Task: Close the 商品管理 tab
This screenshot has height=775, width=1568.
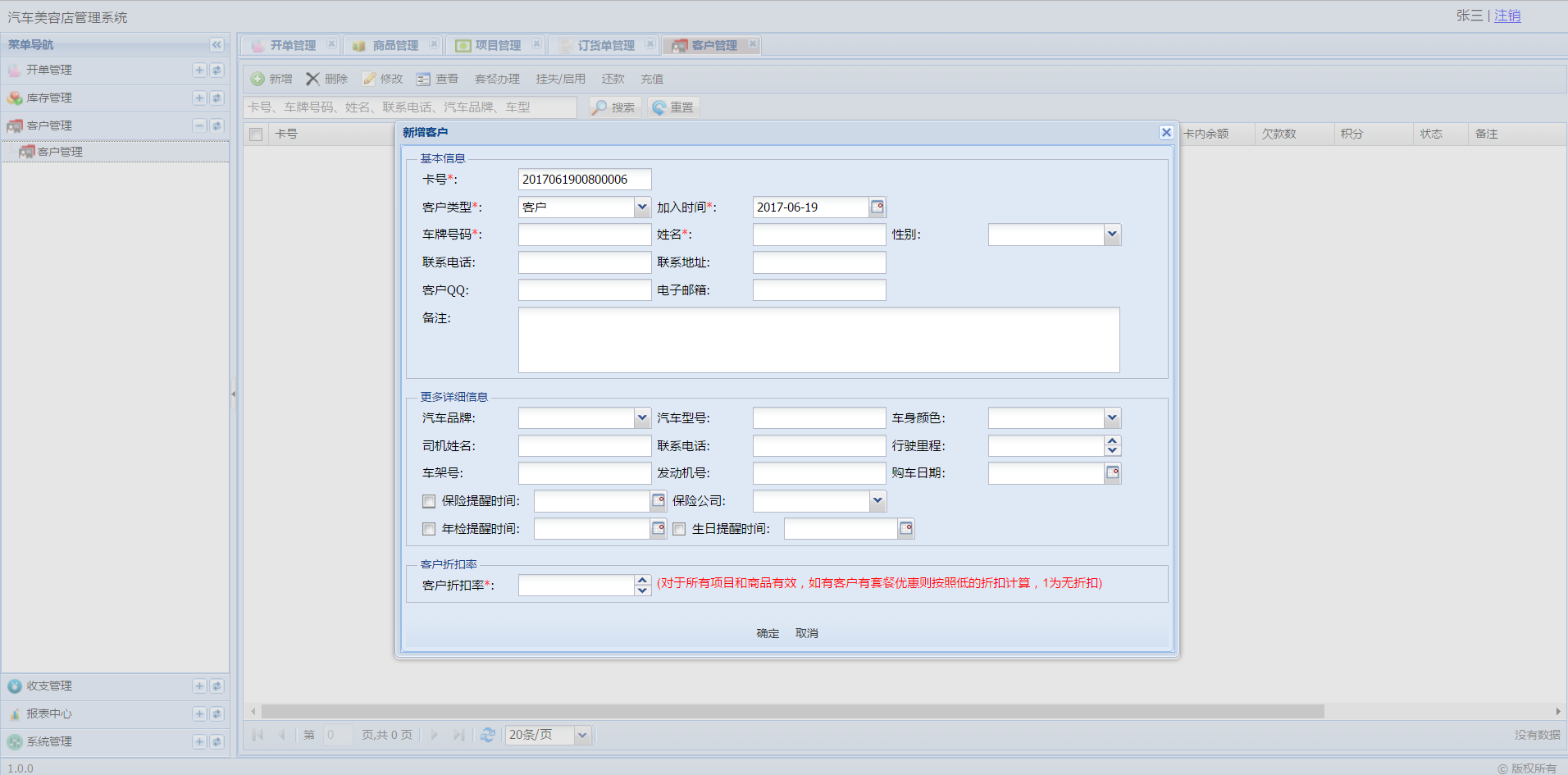Action: click(434, 44)
